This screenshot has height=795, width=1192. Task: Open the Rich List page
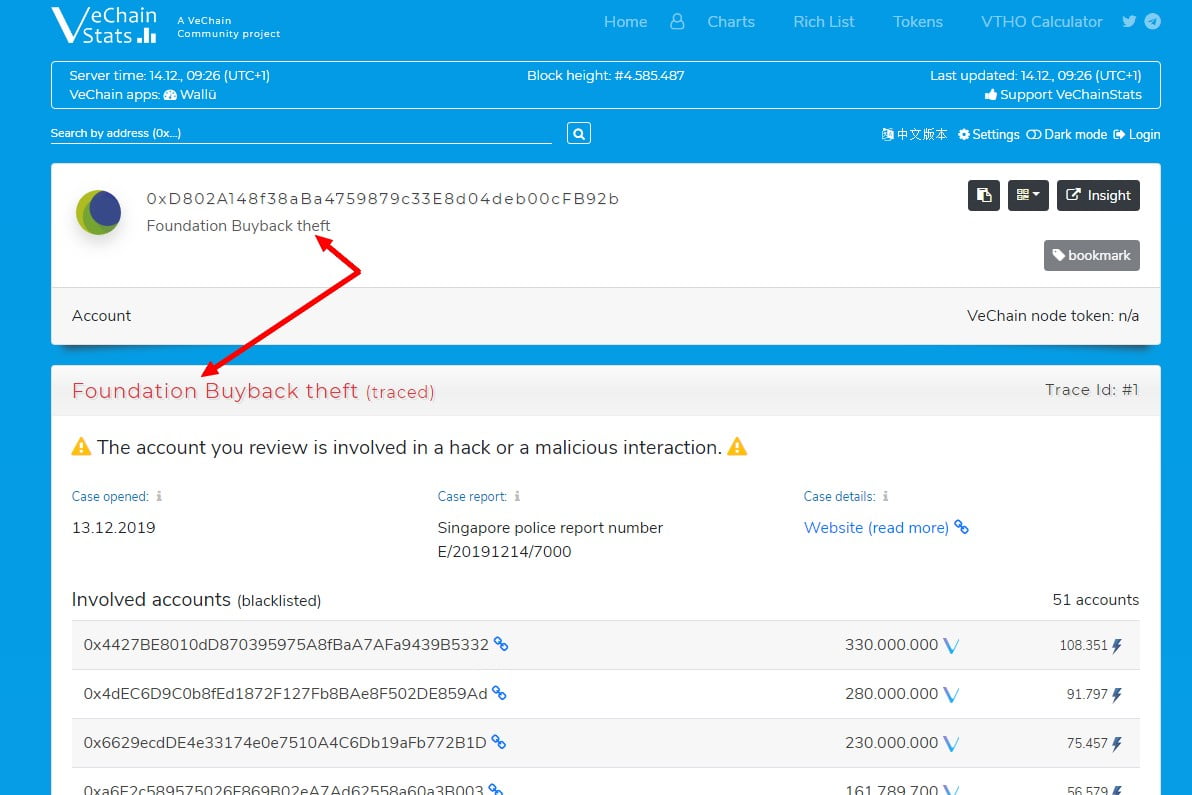[x=823, y=22]
